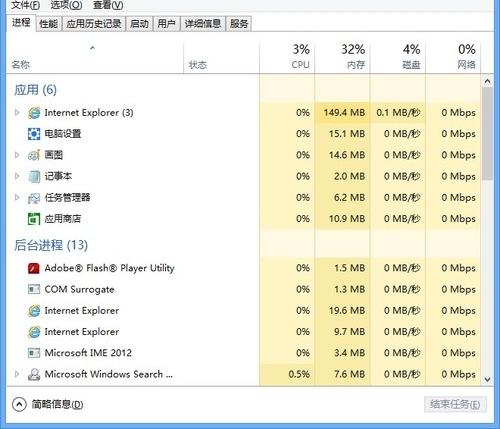
Task: Expand the Internet Explorer (3) group
Action: (x=17, y=113)
